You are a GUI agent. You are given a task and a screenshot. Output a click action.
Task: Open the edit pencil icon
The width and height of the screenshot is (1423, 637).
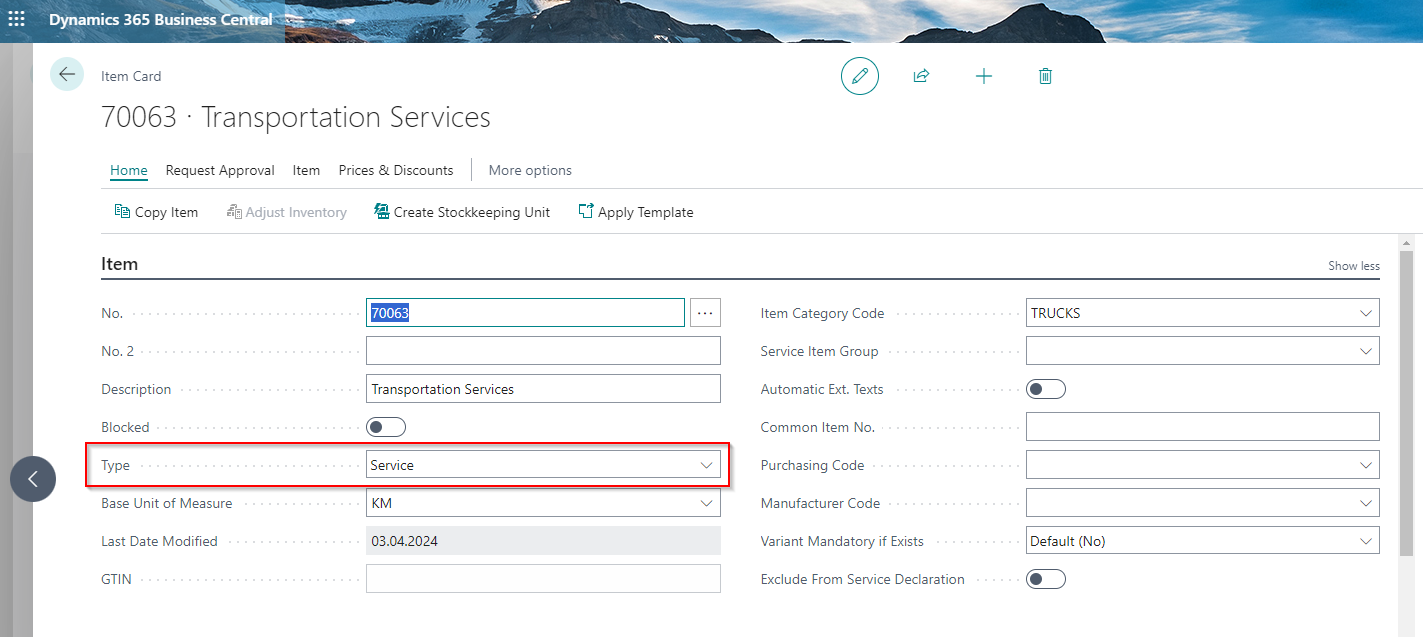tap(860, 76)
